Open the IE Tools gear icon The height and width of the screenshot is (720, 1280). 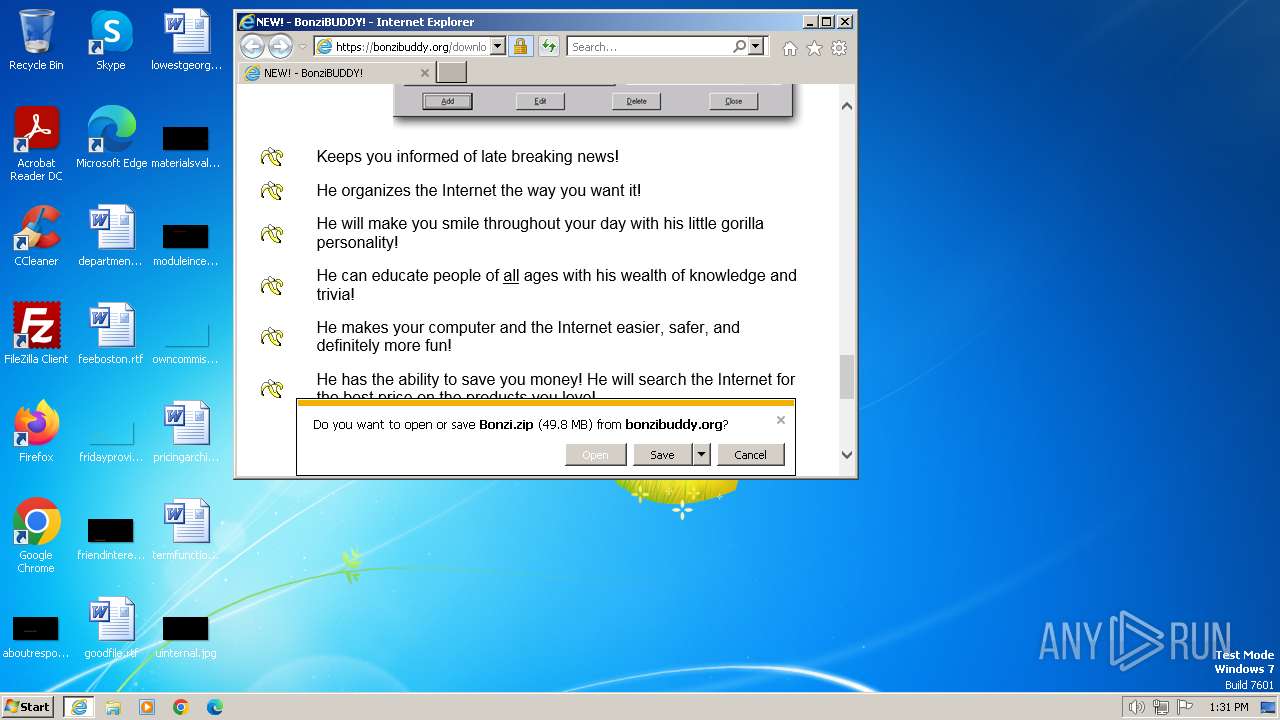839,47
